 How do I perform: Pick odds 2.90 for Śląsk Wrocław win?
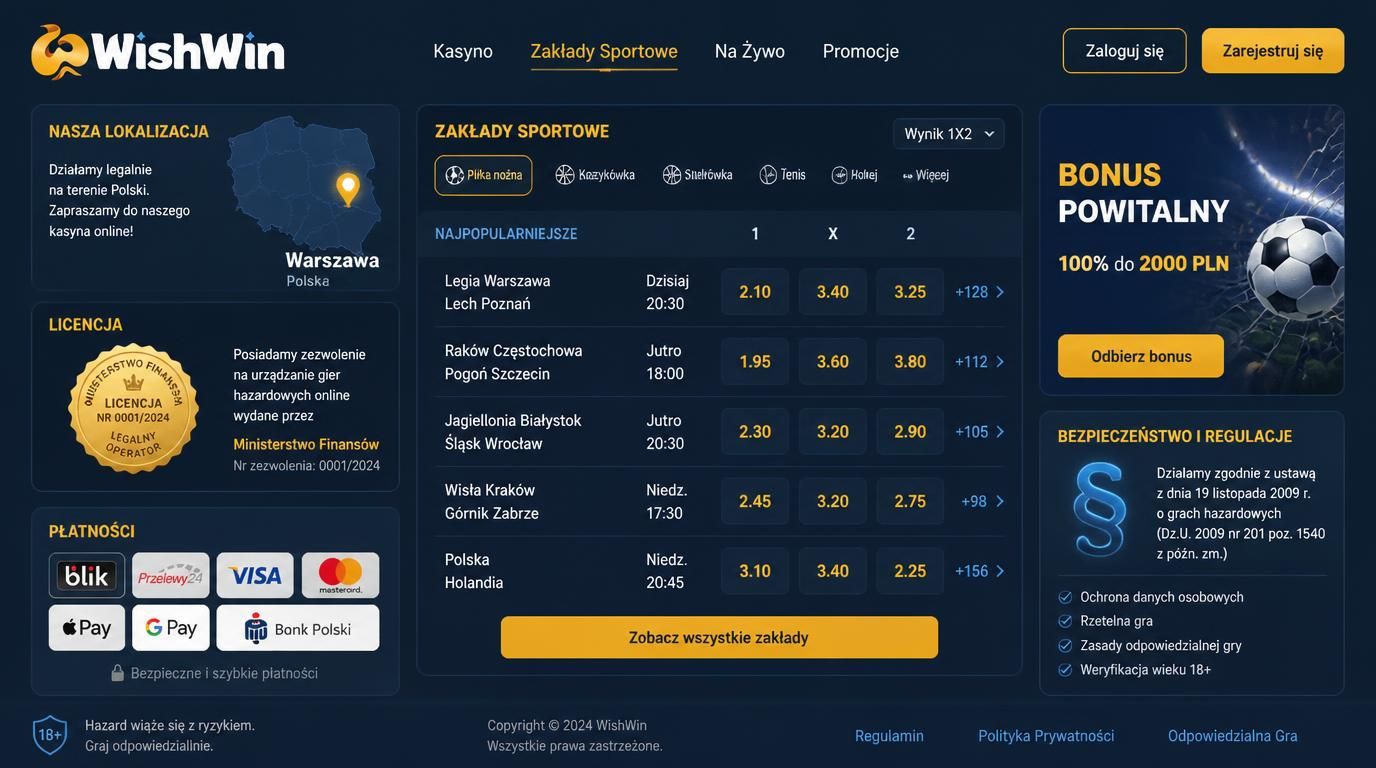pyautogui.click(x=910, y=432)
